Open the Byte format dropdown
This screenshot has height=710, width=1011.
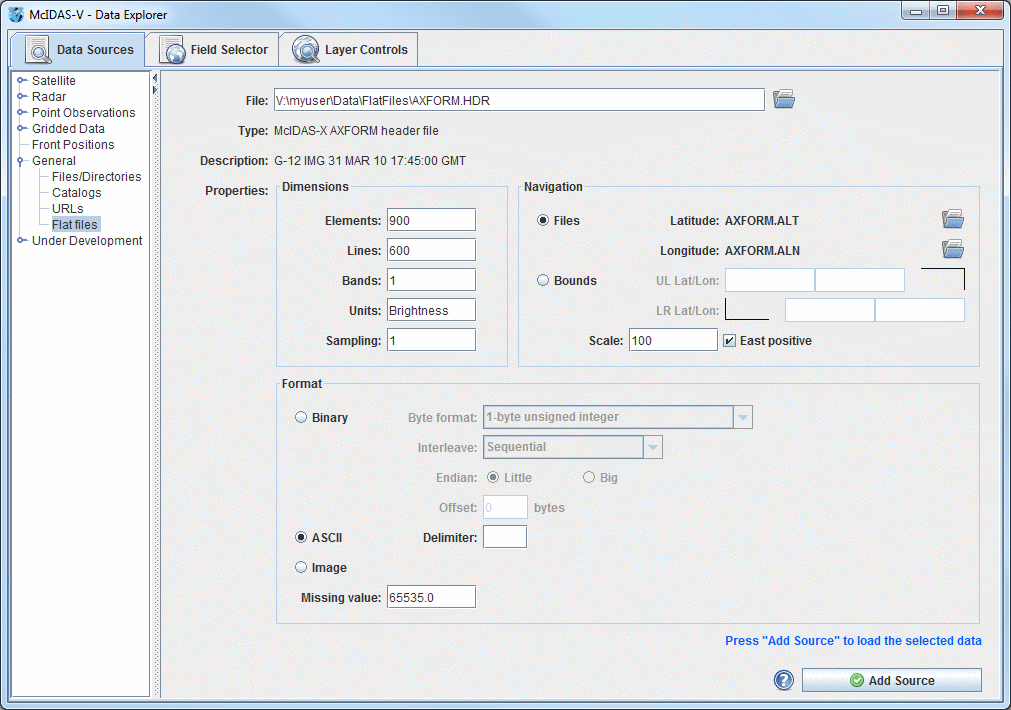tap(741, 417)
